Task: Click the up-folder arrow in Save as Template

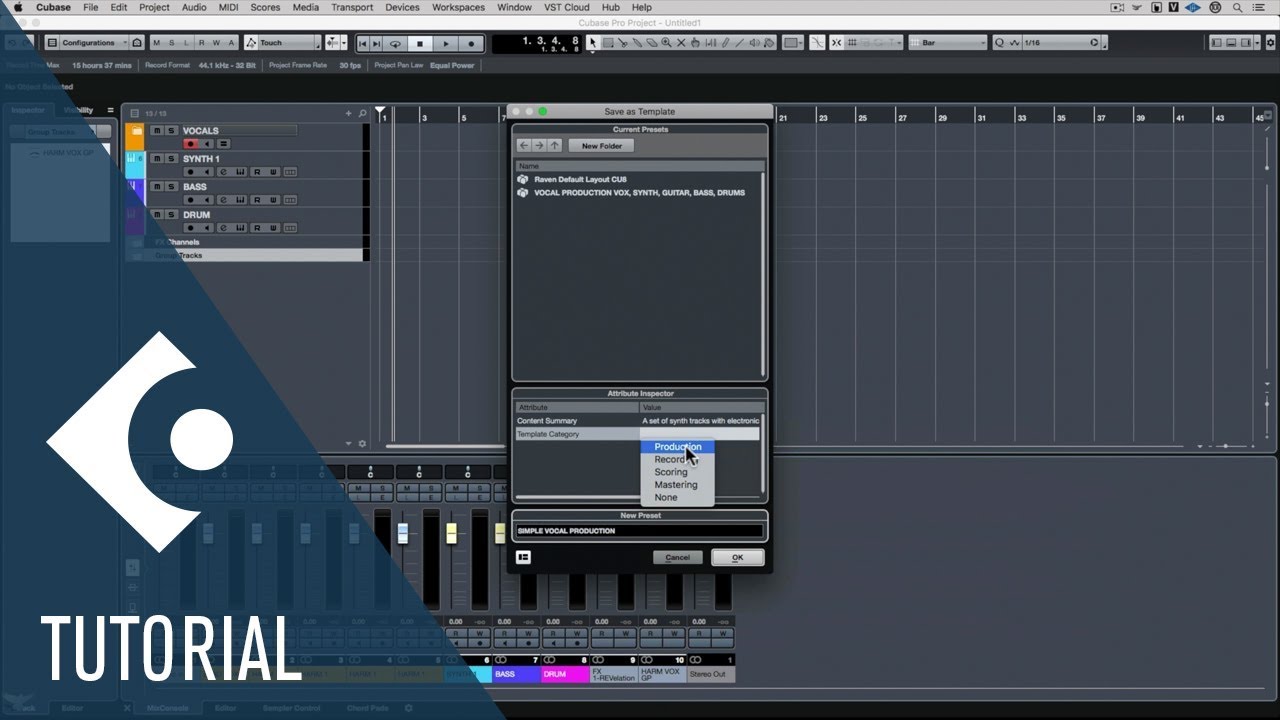Action: [555, 146]
